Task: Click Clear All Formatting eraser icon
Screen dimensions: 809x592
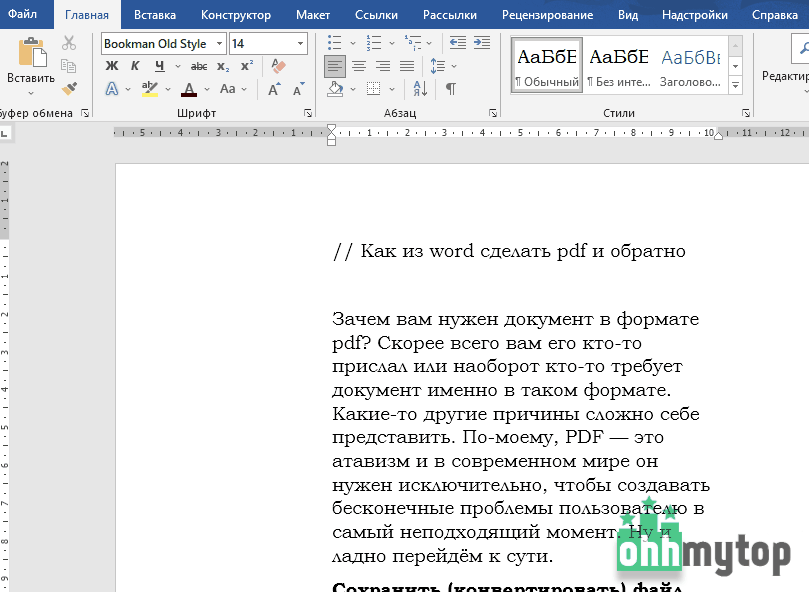Action: (x=278, y=66)
